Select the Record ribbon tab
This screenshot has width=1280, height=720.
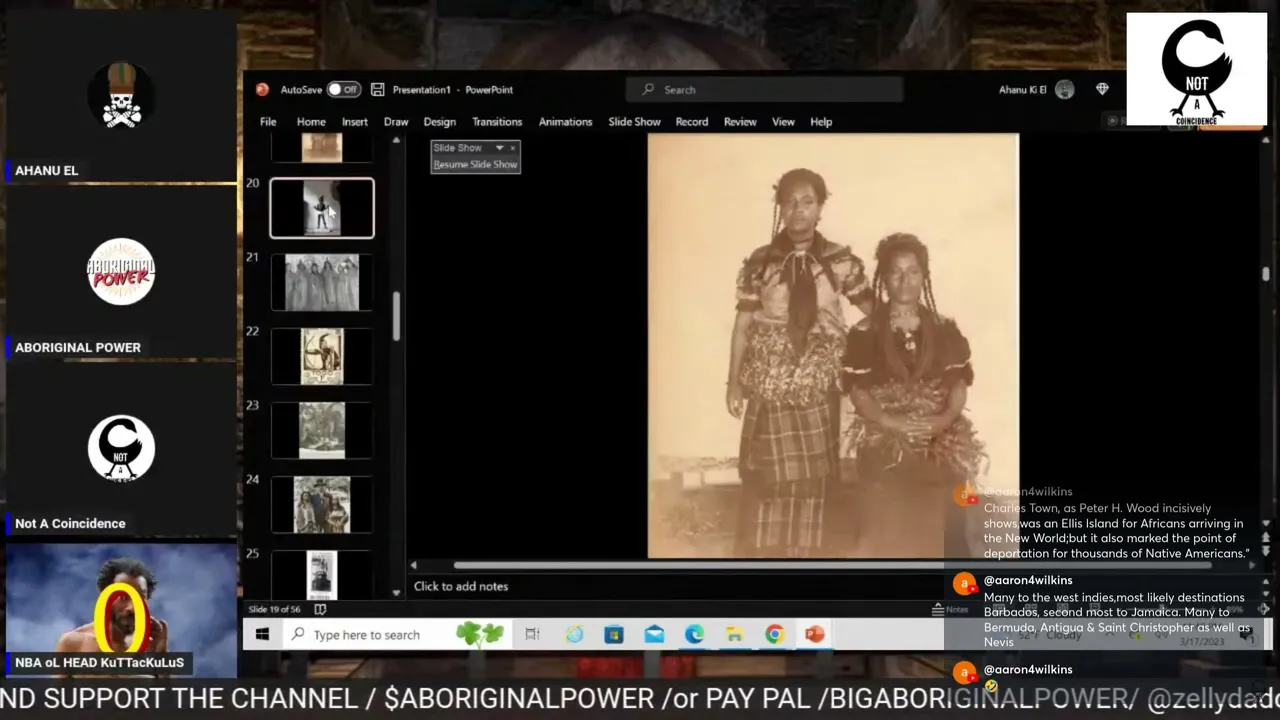692,122
